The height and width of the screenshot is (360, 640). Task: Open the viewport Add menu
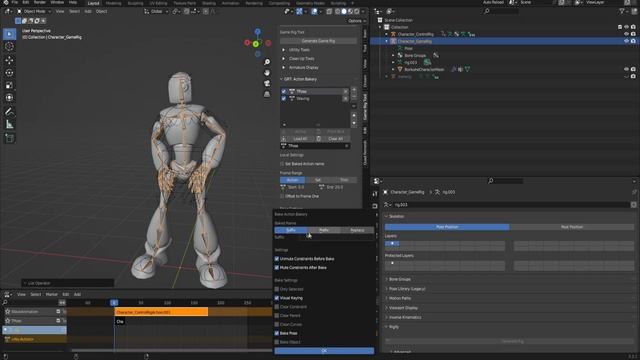point(88,11)
